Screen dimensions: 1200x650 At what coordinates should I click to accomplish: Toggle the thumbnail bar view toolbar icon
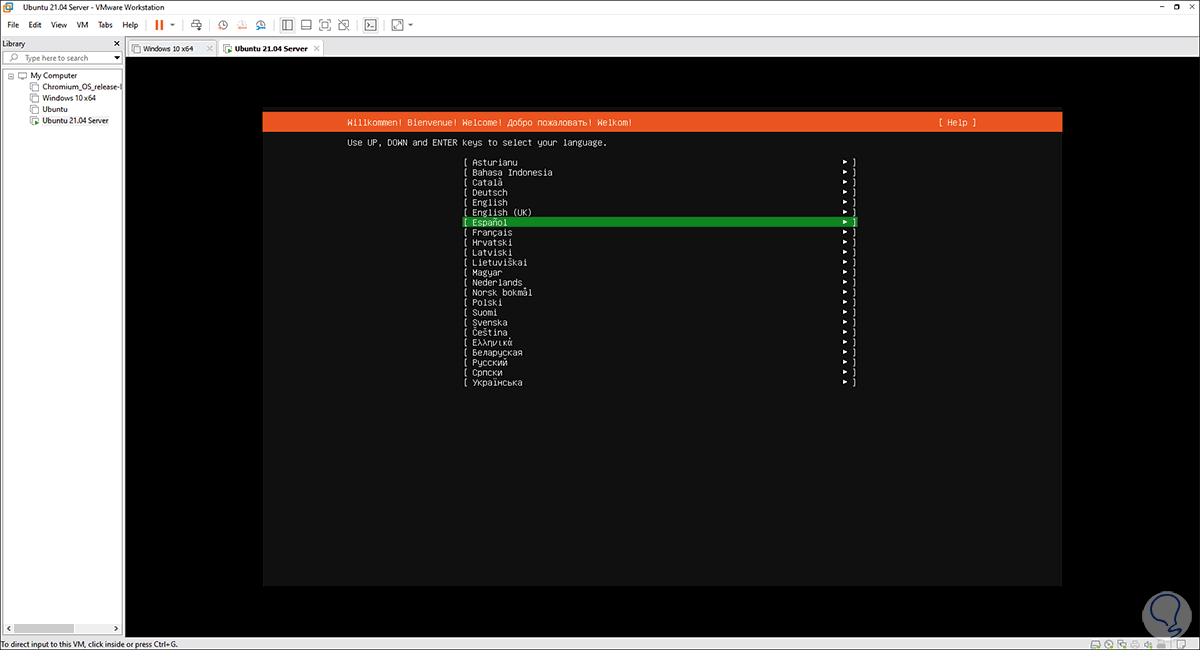coord(306,24)
